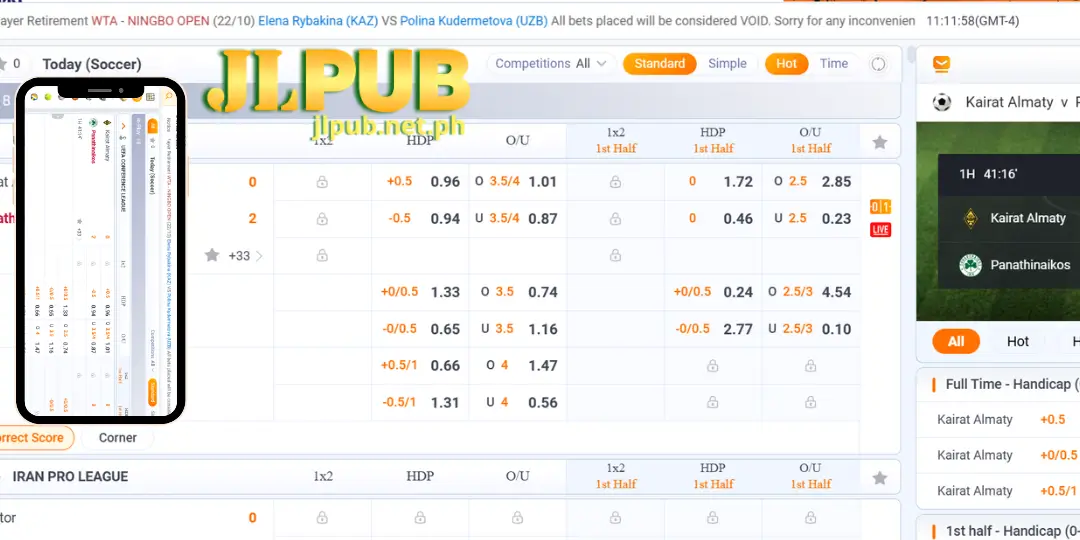Image resolution: width=1080 pixels, height=540 pixels.
Task: Bet 1st half handicap 0 at 1.72
Action: pyautogui.click(x=714, y=182)
